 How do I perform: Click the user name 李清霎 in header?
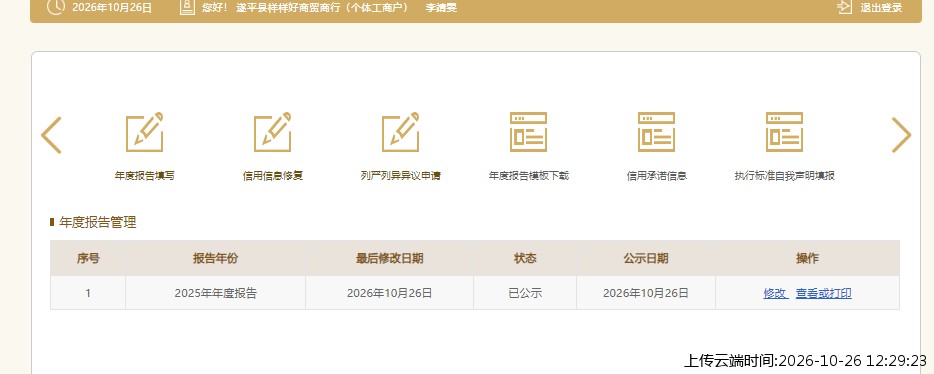(441, 8)
